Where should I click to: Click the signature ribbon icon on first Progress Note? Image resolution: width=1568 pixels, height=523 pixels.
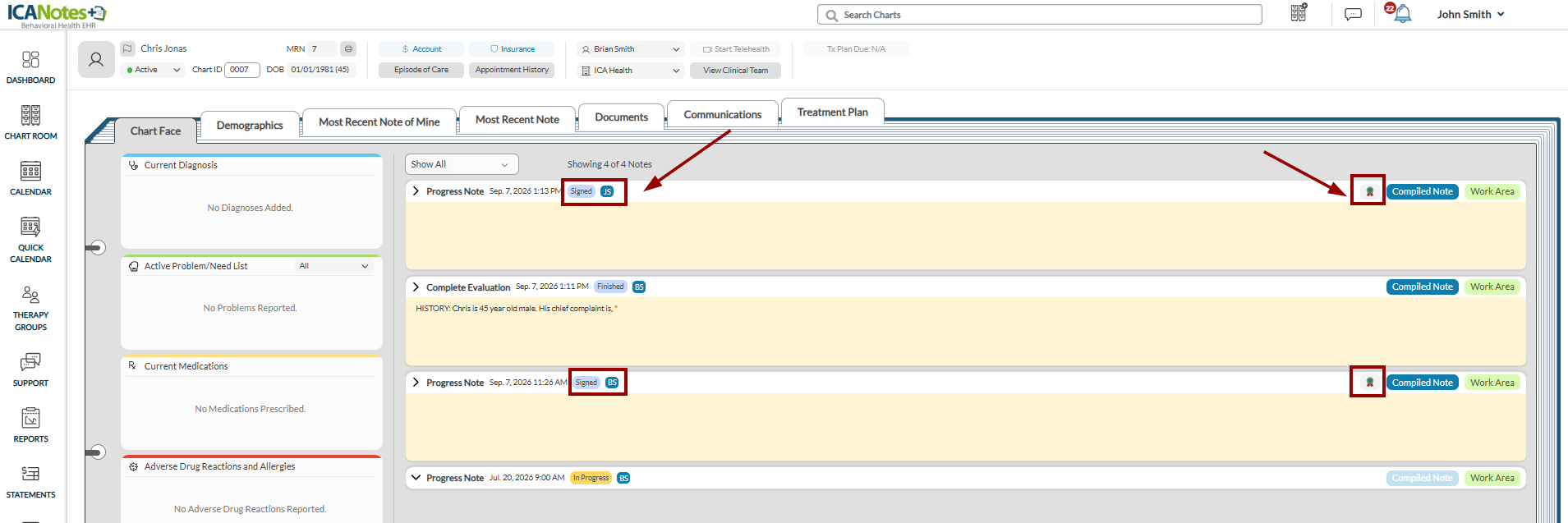[x=1369, y=191]
